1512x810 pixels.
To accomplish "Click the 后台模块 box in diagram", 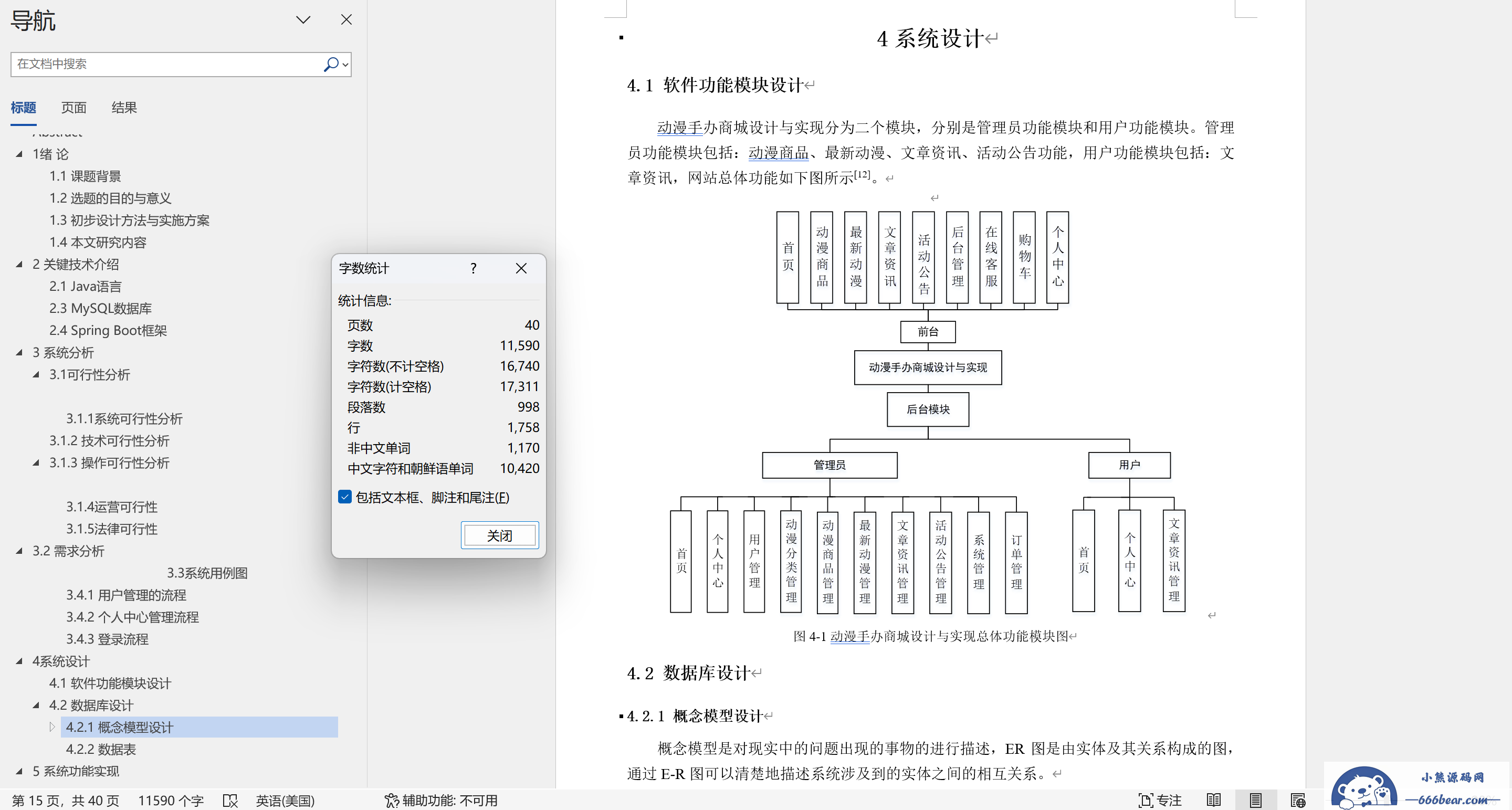I will pos(927,409).
